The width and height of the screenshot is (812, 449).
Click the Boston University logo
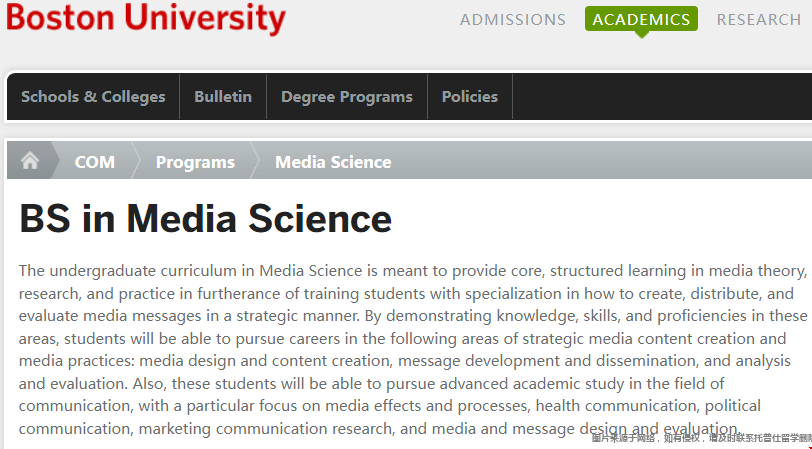pos(146,18)
